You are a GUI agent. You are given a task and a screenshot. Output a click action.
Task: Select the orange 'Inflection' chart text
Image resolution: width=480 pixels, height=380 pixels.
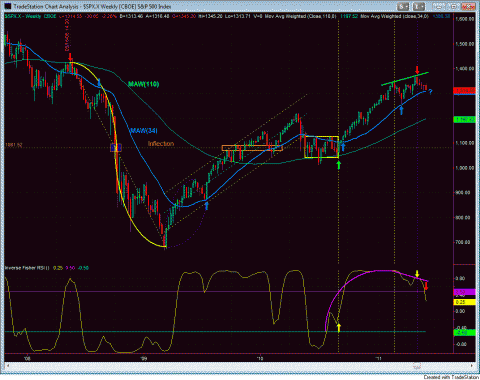click(161, 144)
